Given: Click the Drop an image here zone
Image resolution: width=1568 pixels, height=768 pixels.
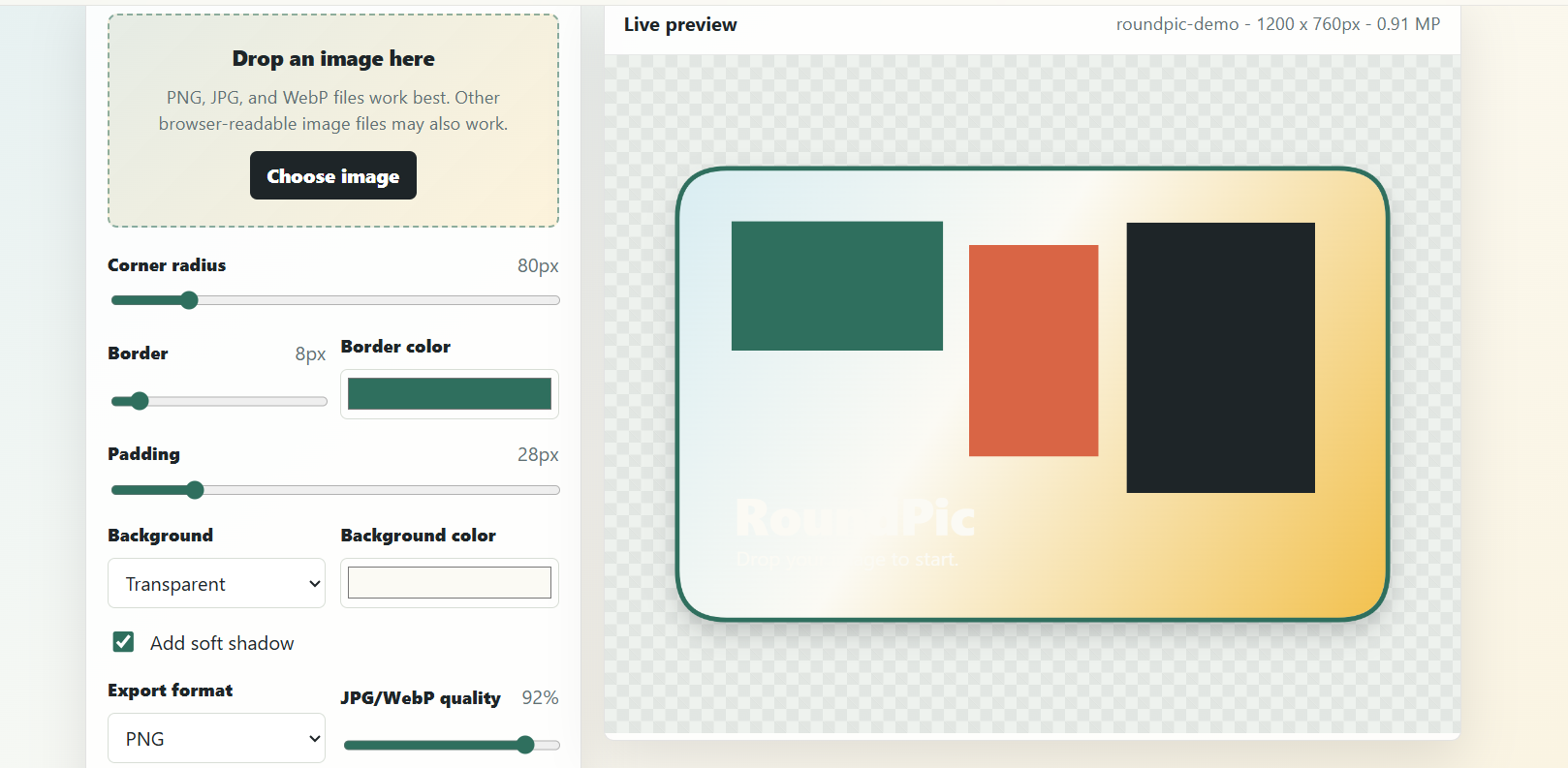Looking at the screenshot, I should [333, 121].
